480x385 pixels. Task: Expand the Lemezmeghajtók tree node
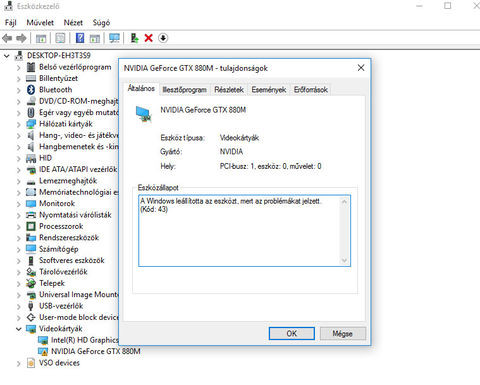tap(19, 181)
